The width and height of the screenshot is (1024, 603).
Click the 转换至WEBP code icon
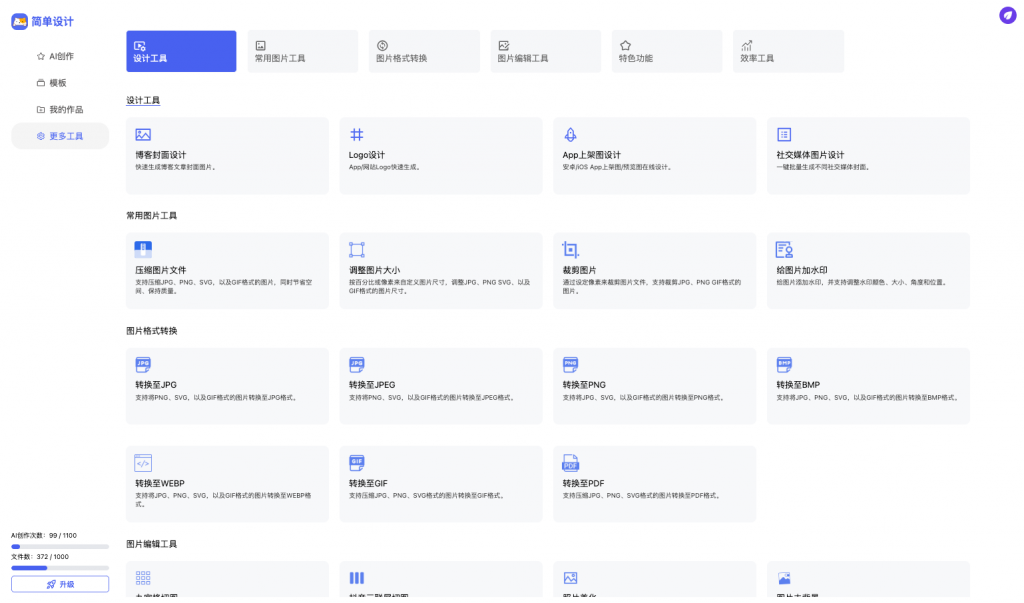143,463
